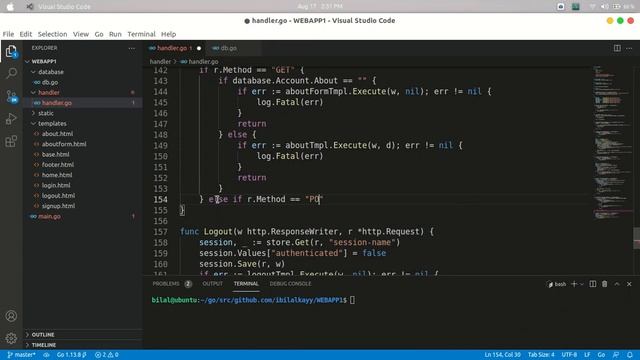Click the terminal prompt input area

352,300
